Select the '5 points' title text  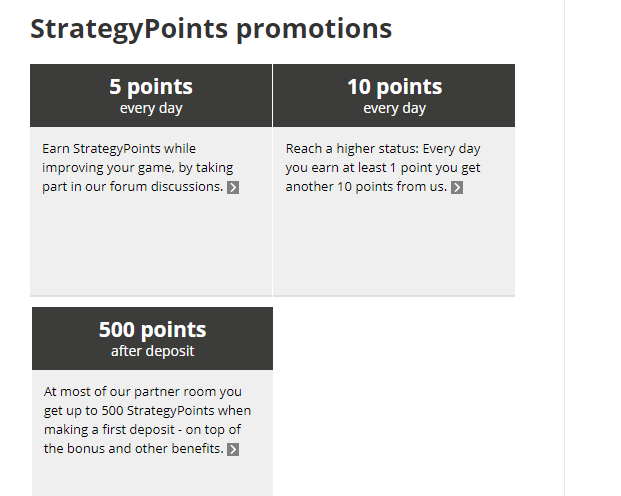tap(151, 86)
